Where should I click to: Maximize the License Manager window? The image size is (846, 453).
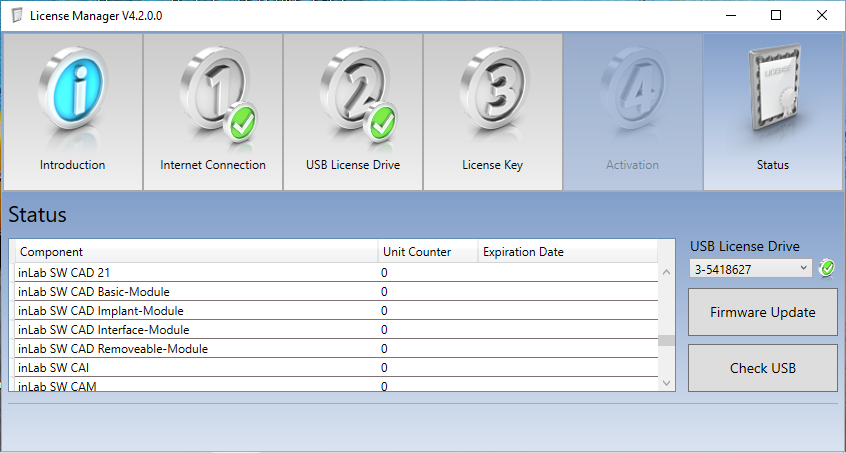point(776,16)
